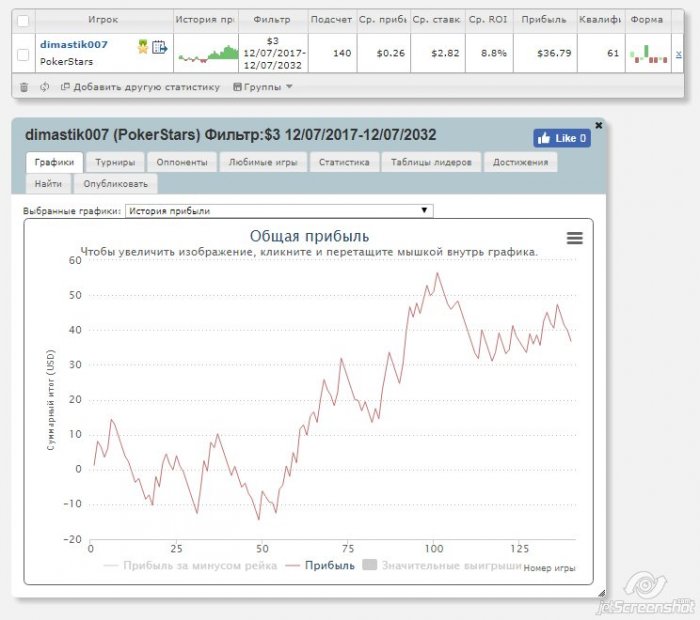This screenshot has width=700, height=620.
Task: Click the Facebook Like button
Action: 562,138
